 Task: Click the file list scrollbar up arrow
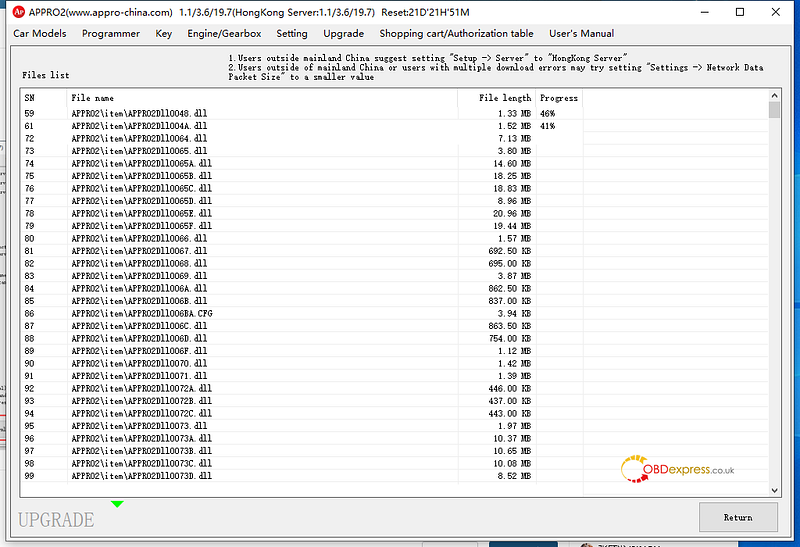tap(774, 95)
